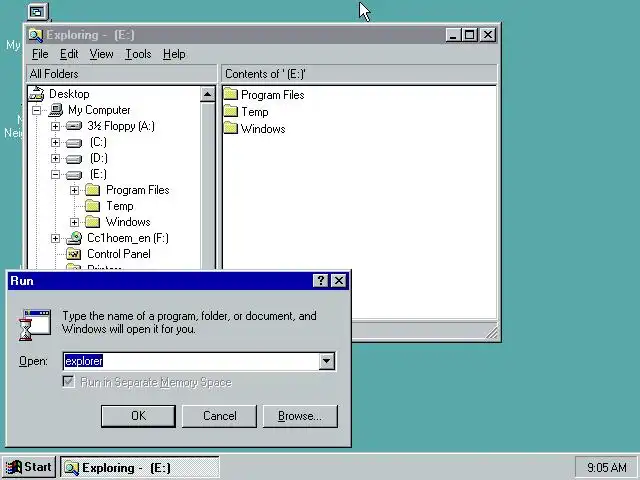Click the Run program icon in dialog
The height and width of the screenshot is (480, 640).
click(35, 325)
